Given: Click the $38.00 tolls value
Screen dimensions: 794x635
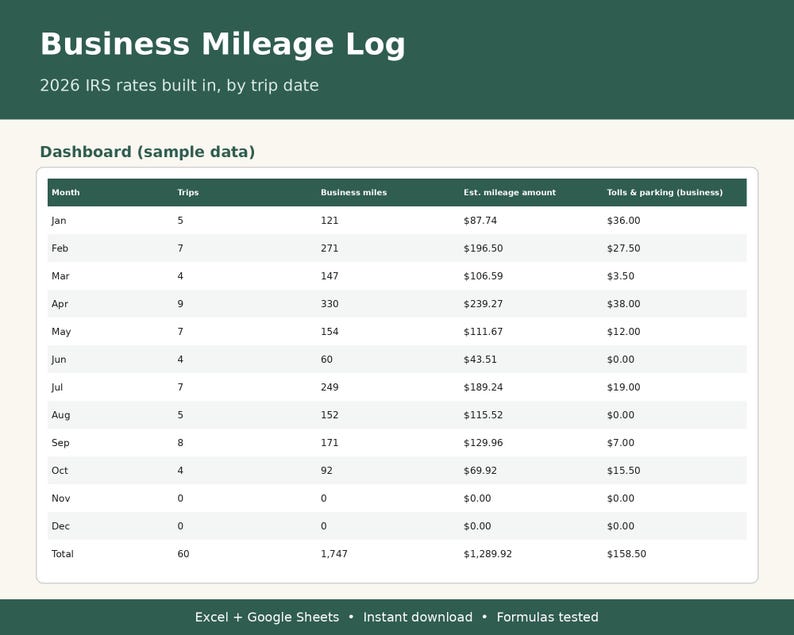Looking at the screenshot, I should point(623,304).
